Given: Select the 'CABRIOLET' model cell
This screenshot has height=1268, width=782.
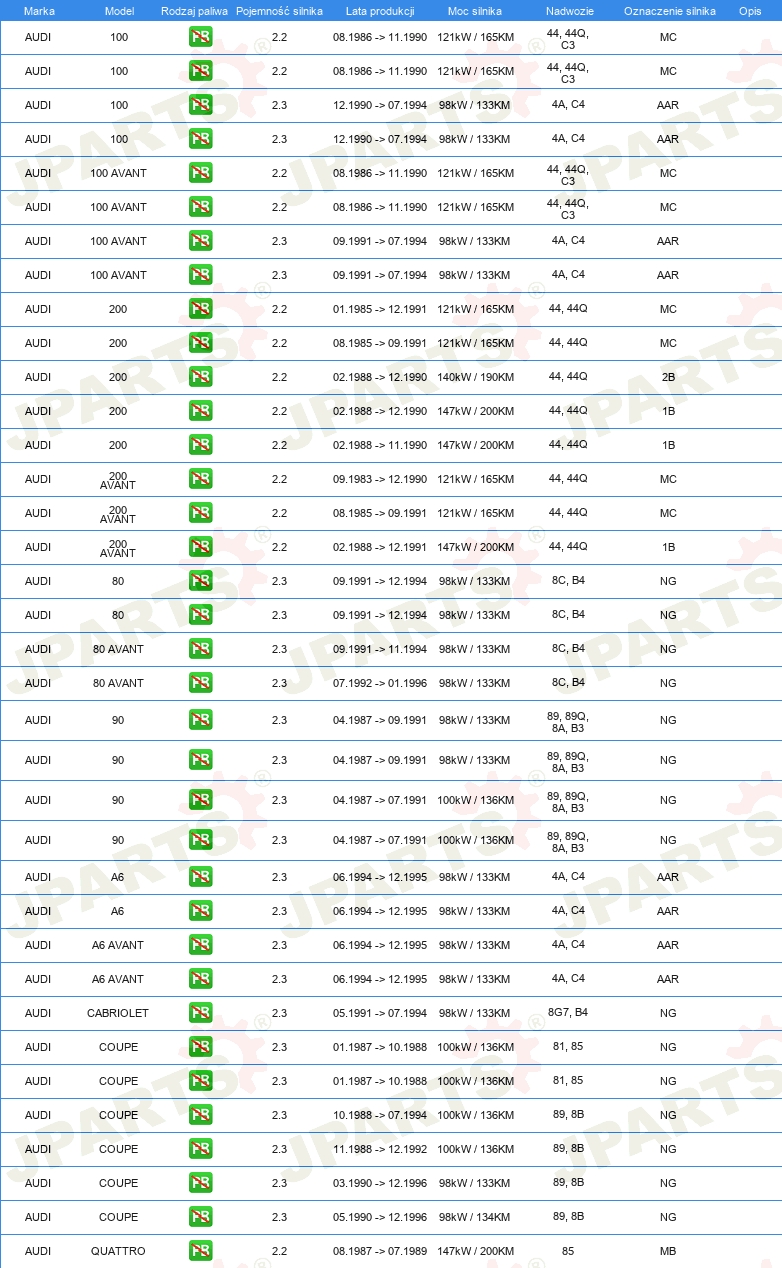Looking at the screenshot, I should click(x=118, y=1013).
